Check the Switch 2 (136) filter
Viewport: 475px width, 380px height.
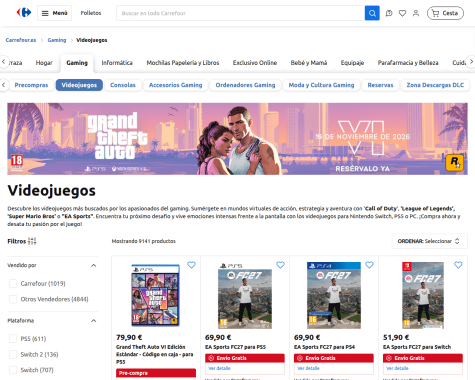[x=13, y=354]
